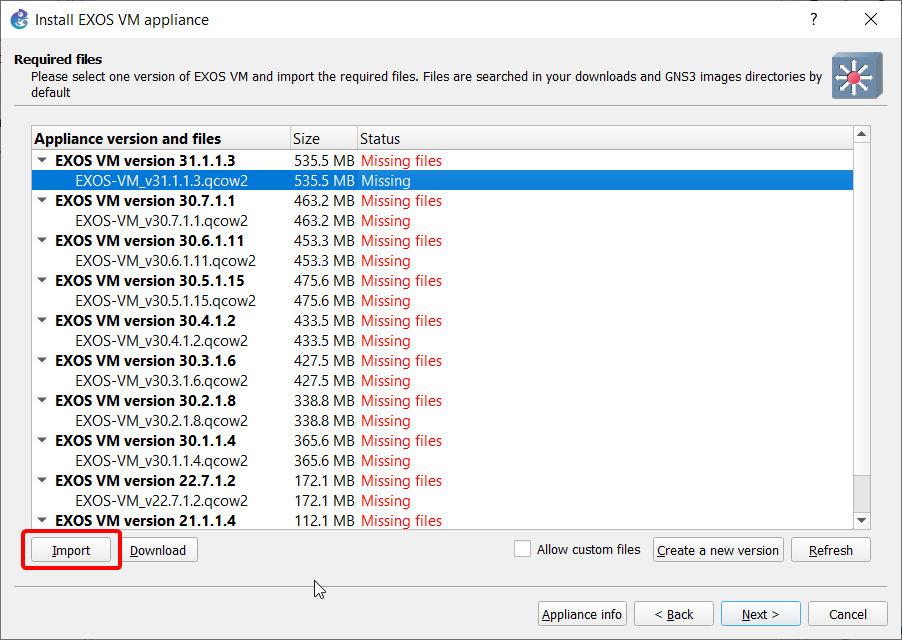Collapse EXOS VM version 31.1.1.3
The height and width of the screenshot is (640, 902).
coord(42,160)
